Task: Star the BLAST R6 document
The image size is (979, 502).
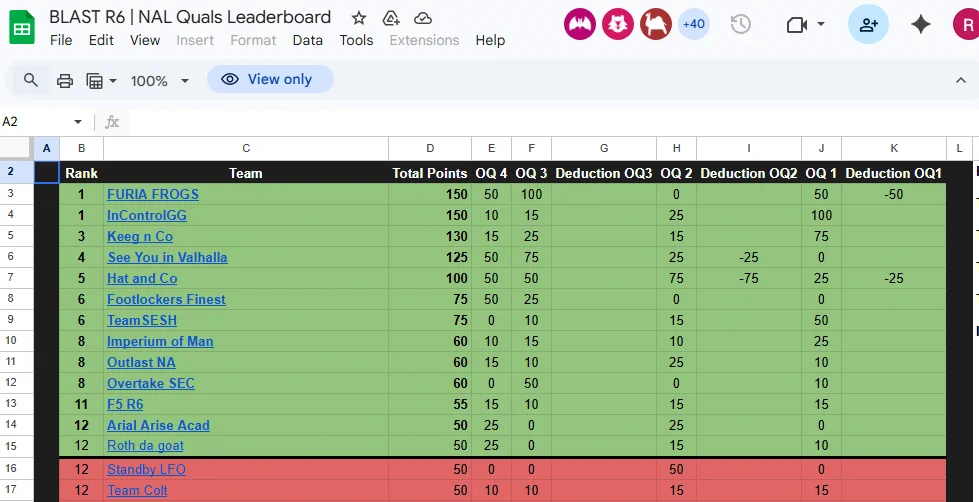Action: coord(358,18)
